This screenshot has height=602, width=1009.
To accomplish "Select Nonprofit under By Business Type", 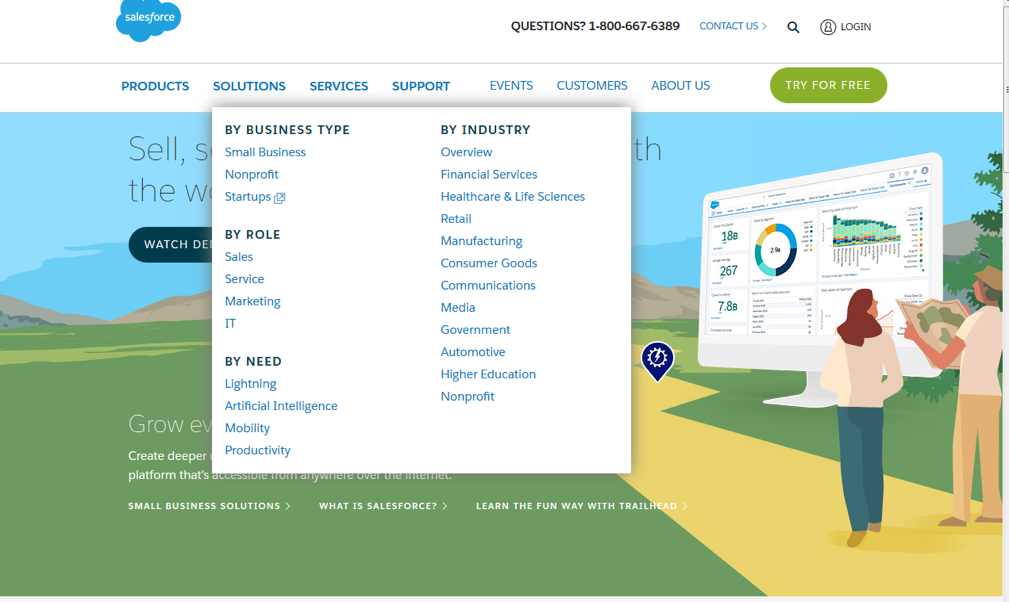I will click(x=252, y=174).
